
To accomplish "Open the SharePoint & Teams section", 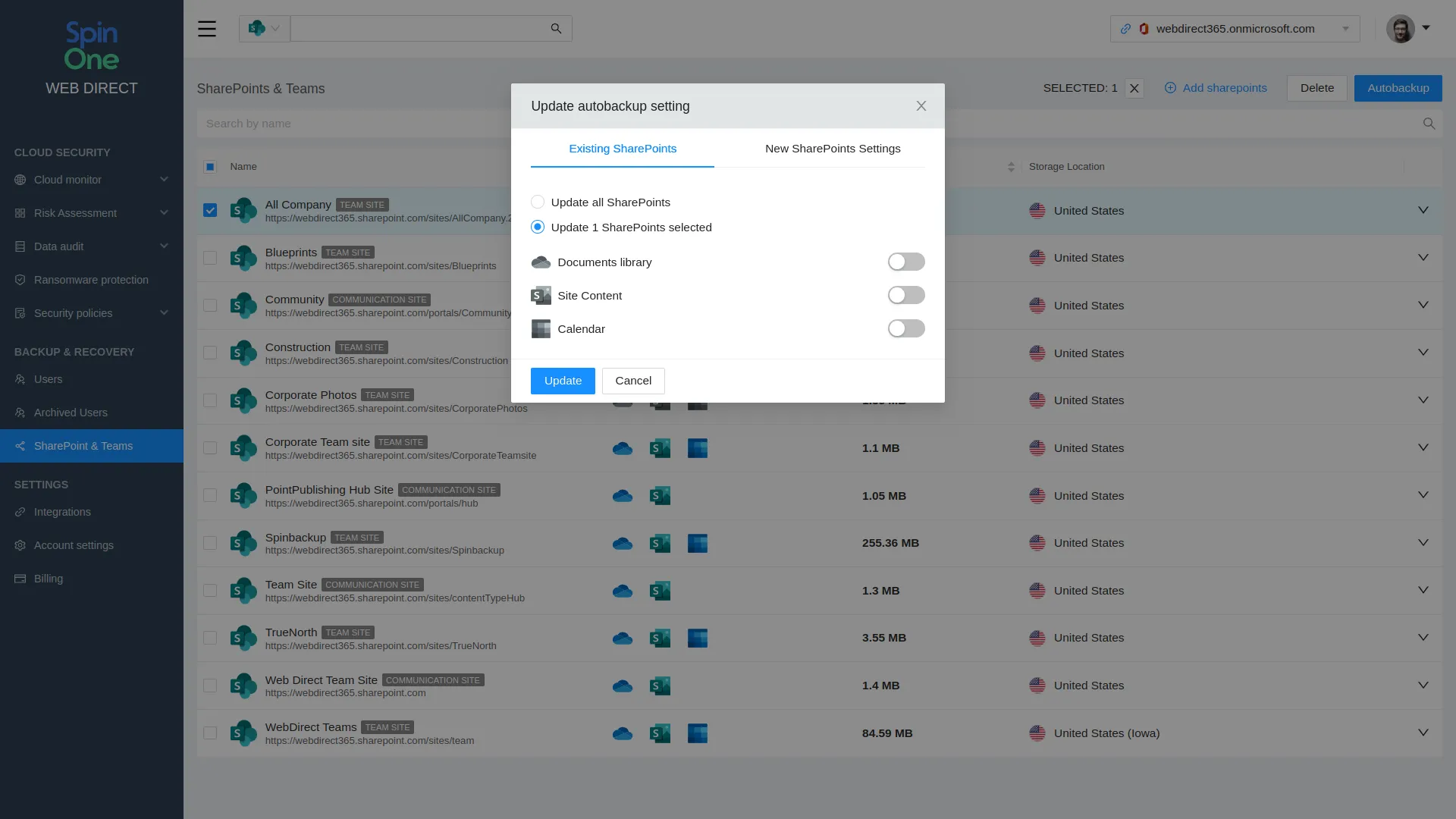I will point(83,446).
